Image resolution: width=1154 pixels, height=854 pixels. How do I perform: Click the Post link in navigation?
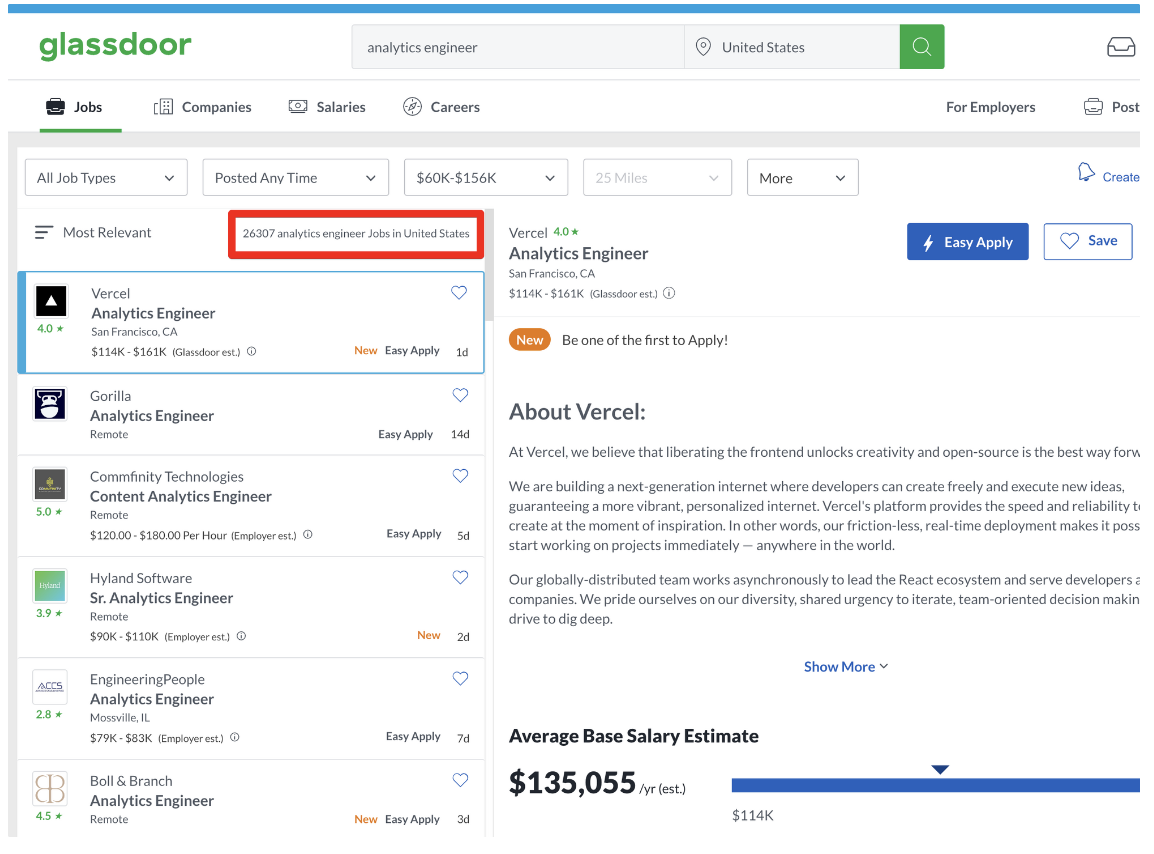coord(1111,107)
